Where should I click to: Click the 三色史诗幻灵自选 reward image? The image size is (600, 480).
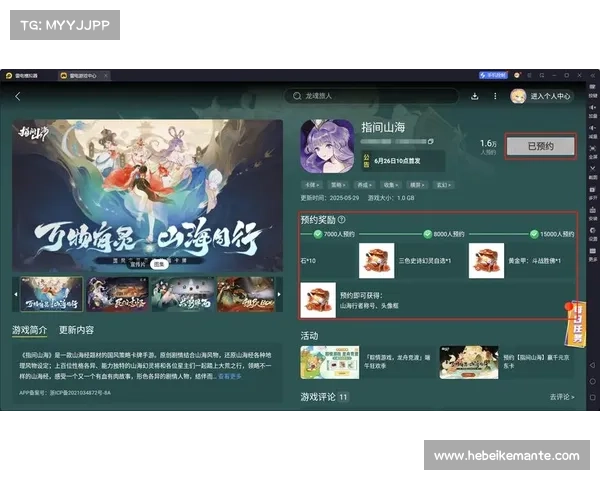click(x=377, y=261)
